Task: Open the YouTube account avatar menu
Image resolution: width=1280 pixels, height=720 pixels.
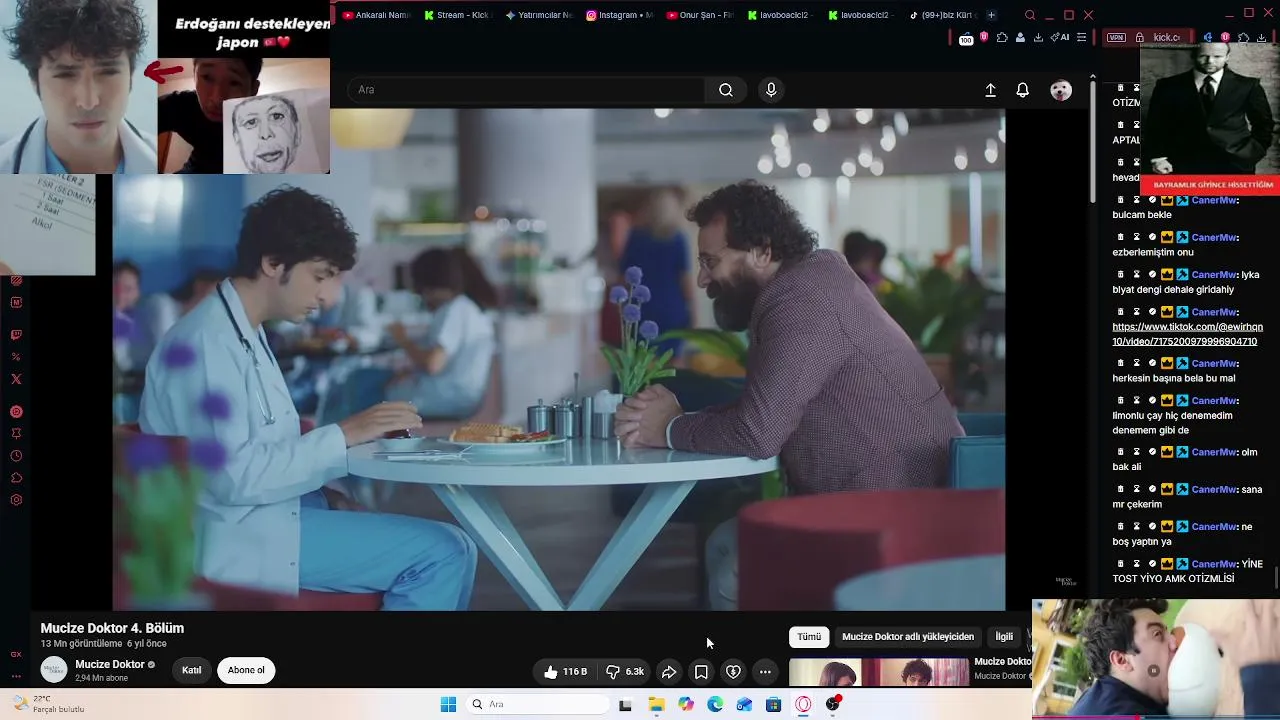Action: (x=1061, y=90)
